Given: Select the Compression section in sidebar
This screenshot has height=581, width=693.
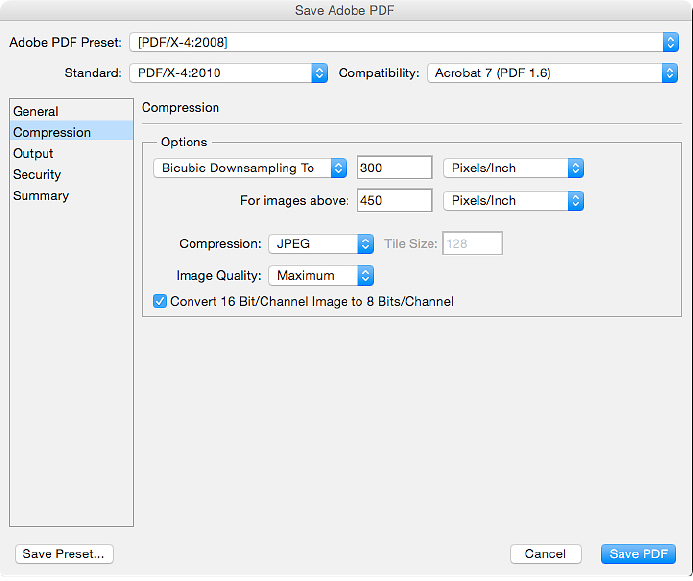Looking at the screenshot, I should 71,133.
